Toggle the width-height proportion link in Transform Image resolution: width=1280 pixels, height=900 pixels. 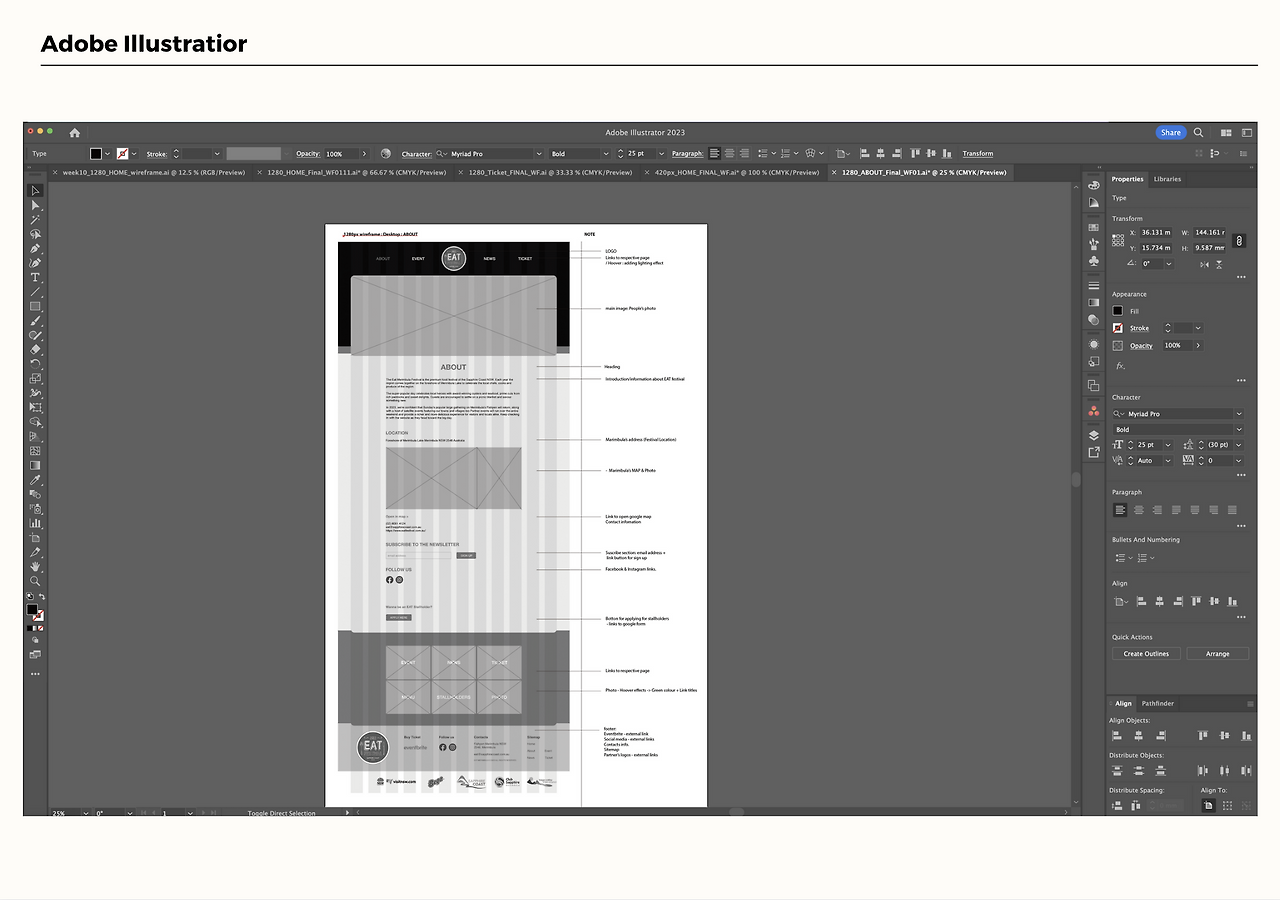[1238, 241]
